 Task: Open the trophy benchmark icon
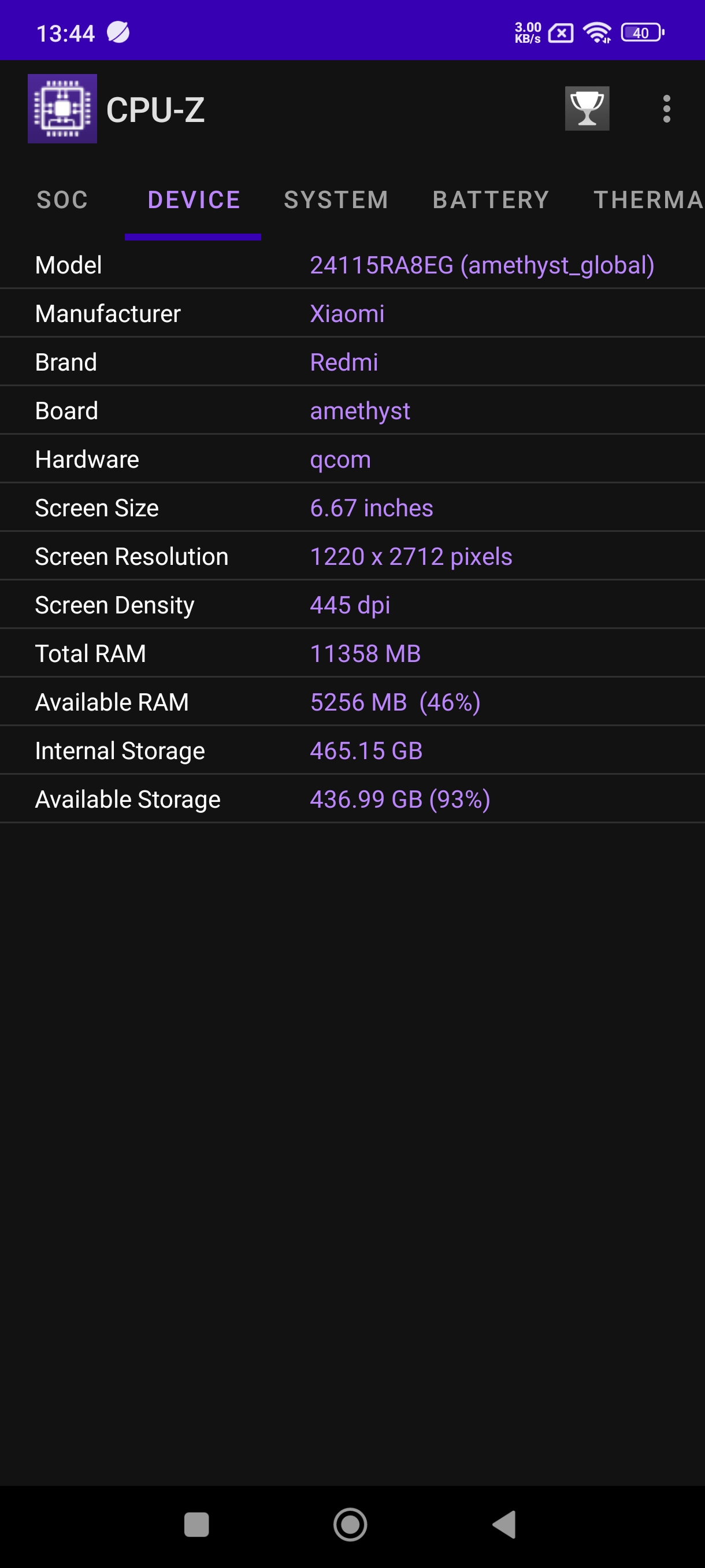tap(587, 109)
